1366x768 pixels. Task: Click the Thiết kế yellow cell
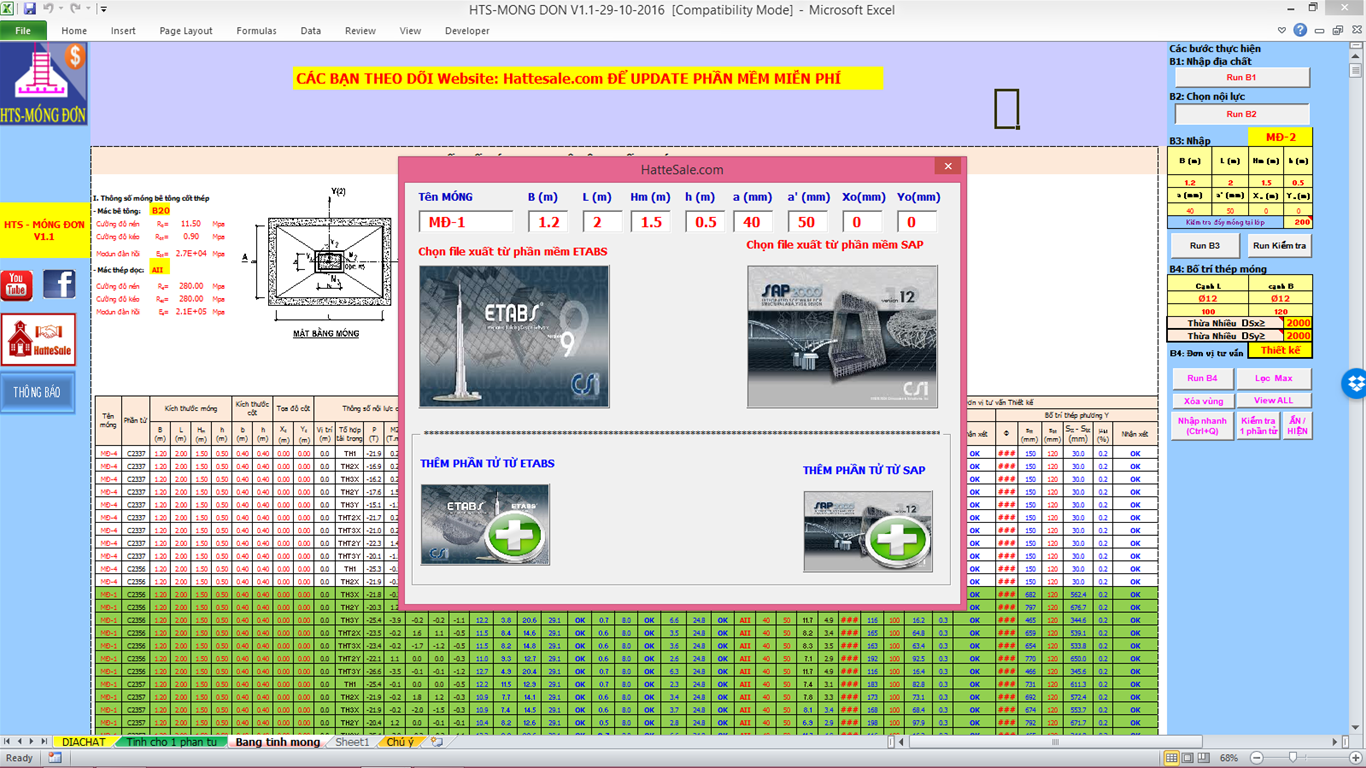click(1280, 350)
